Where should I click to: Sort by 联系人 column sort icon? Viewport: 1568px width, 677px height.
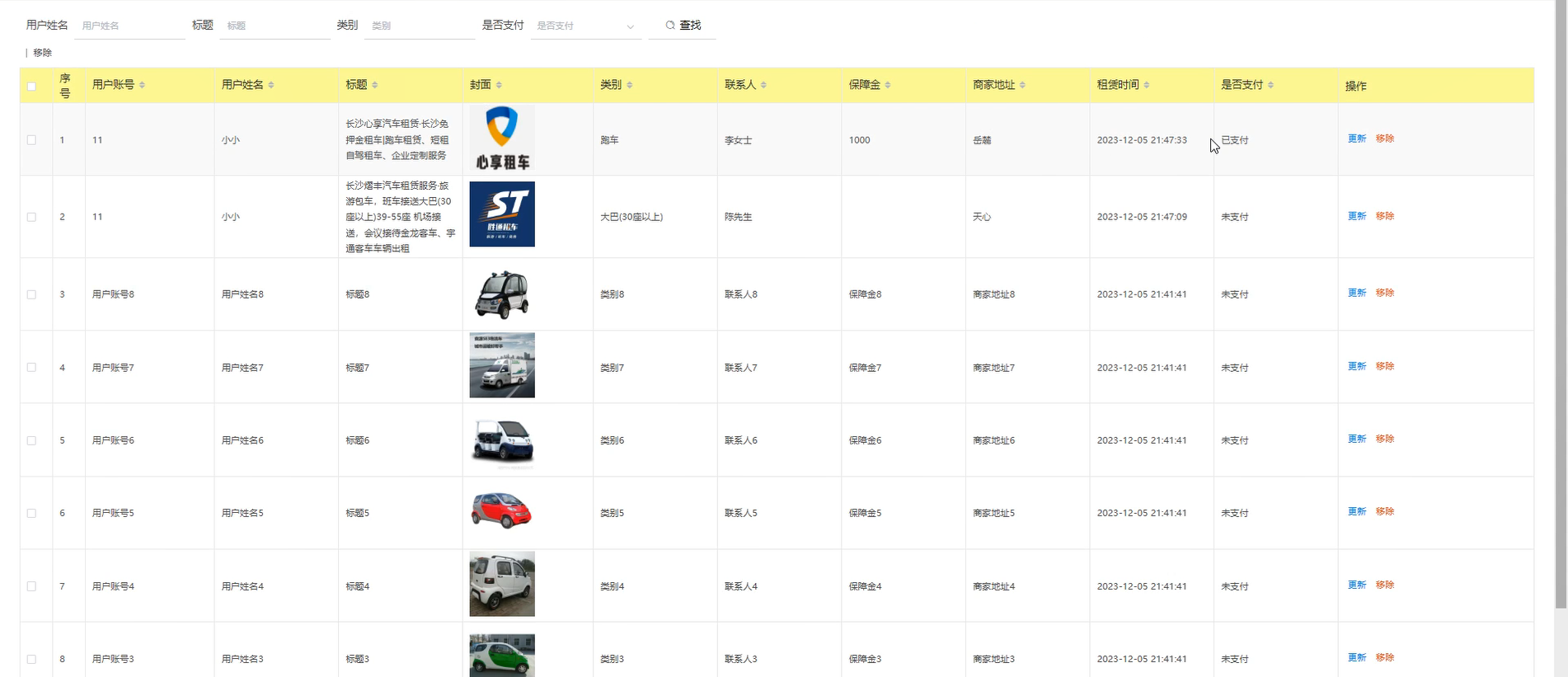coord(763,85)
